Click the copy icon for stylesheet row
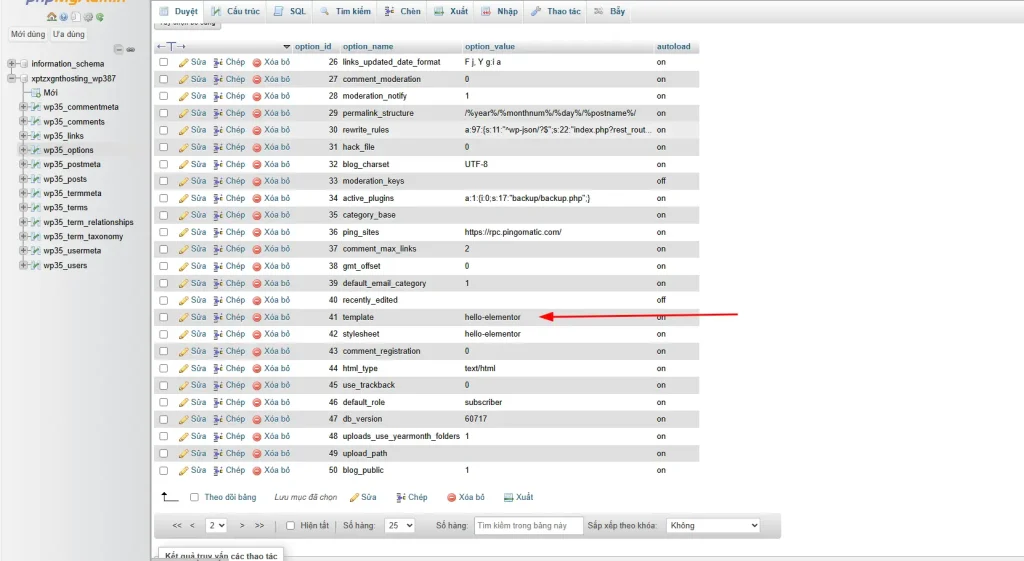 coord(218,334)
